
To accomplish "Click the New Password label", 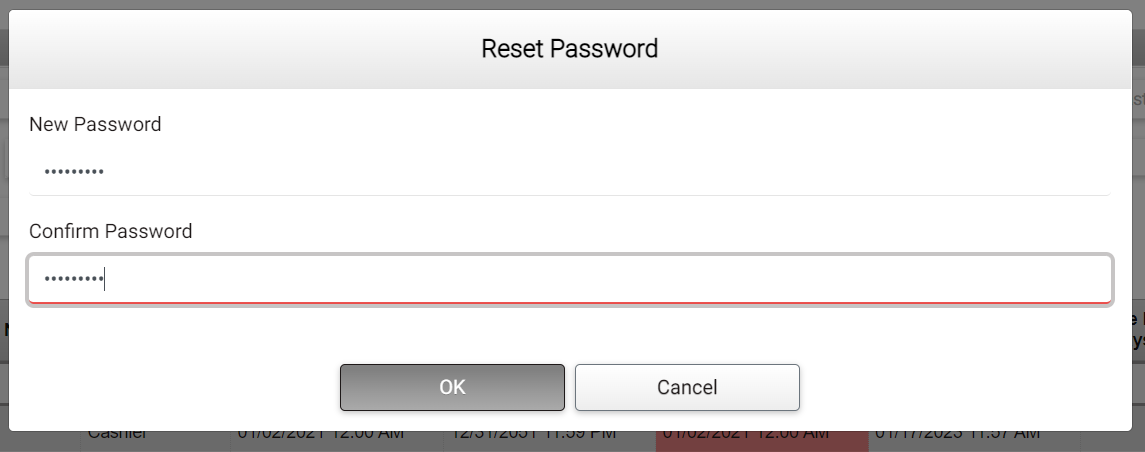I will coord(95,124).
